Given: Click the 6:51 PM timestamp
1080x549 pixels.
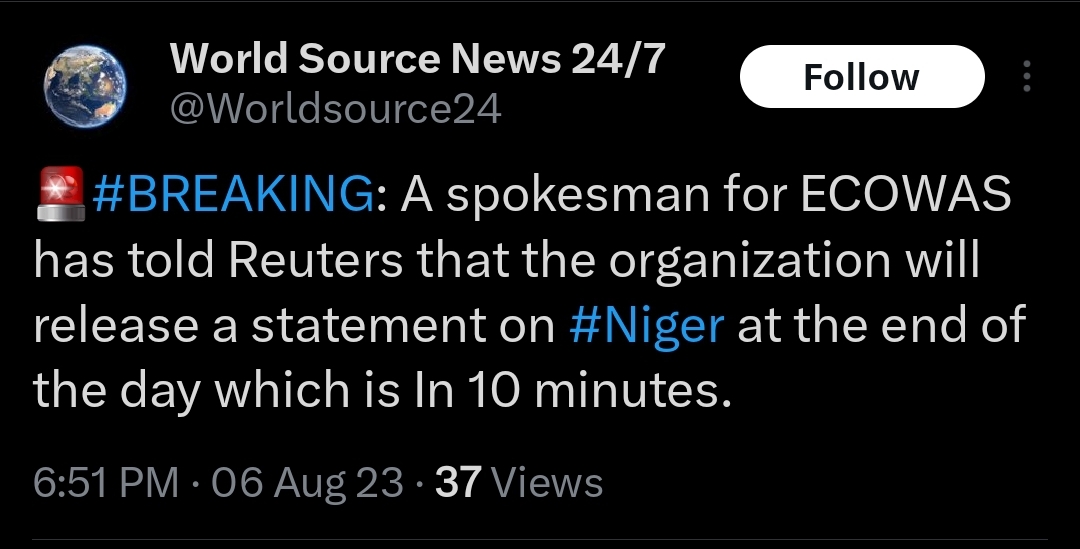Looking at the screenshot, I should pyautogui.click(x=106, y=483).
